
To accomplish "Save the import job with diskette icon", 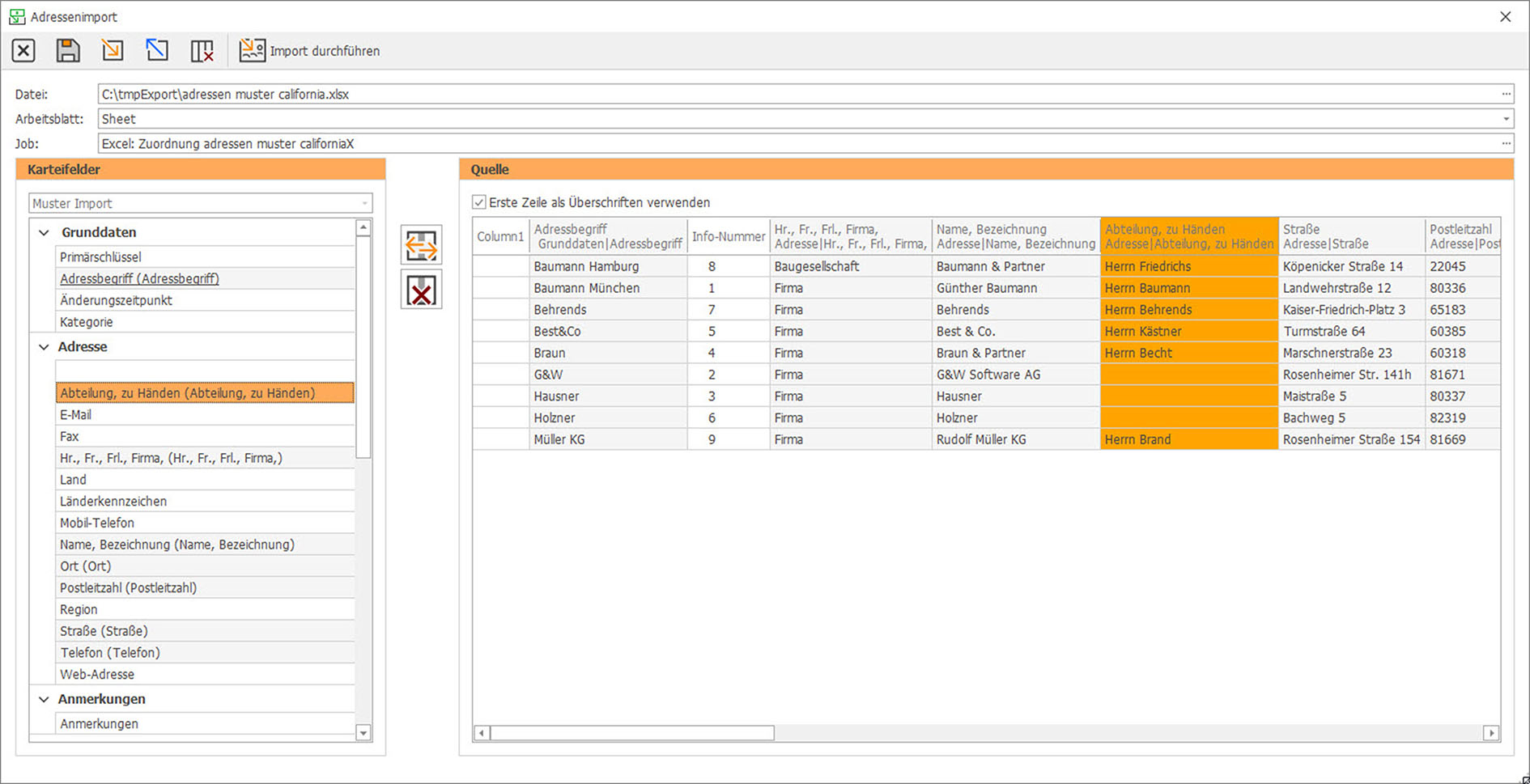I will tap(68, 51).
